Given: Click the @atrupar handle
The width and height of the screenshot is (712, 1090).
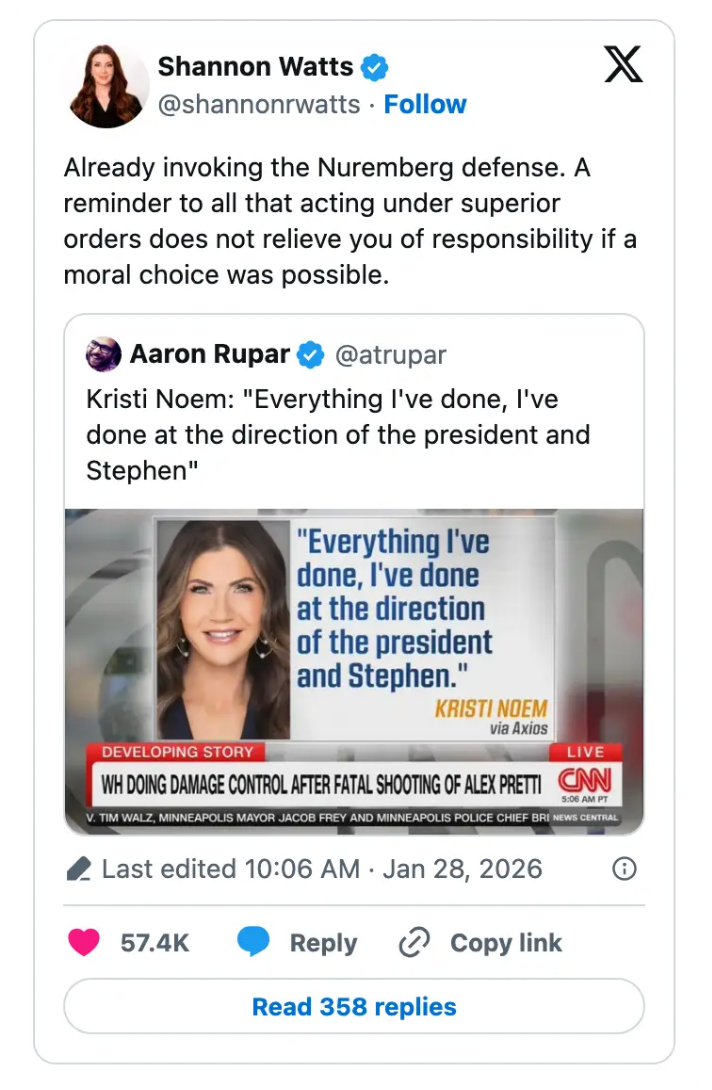Looking at the screenshot, I should (392, 354).
